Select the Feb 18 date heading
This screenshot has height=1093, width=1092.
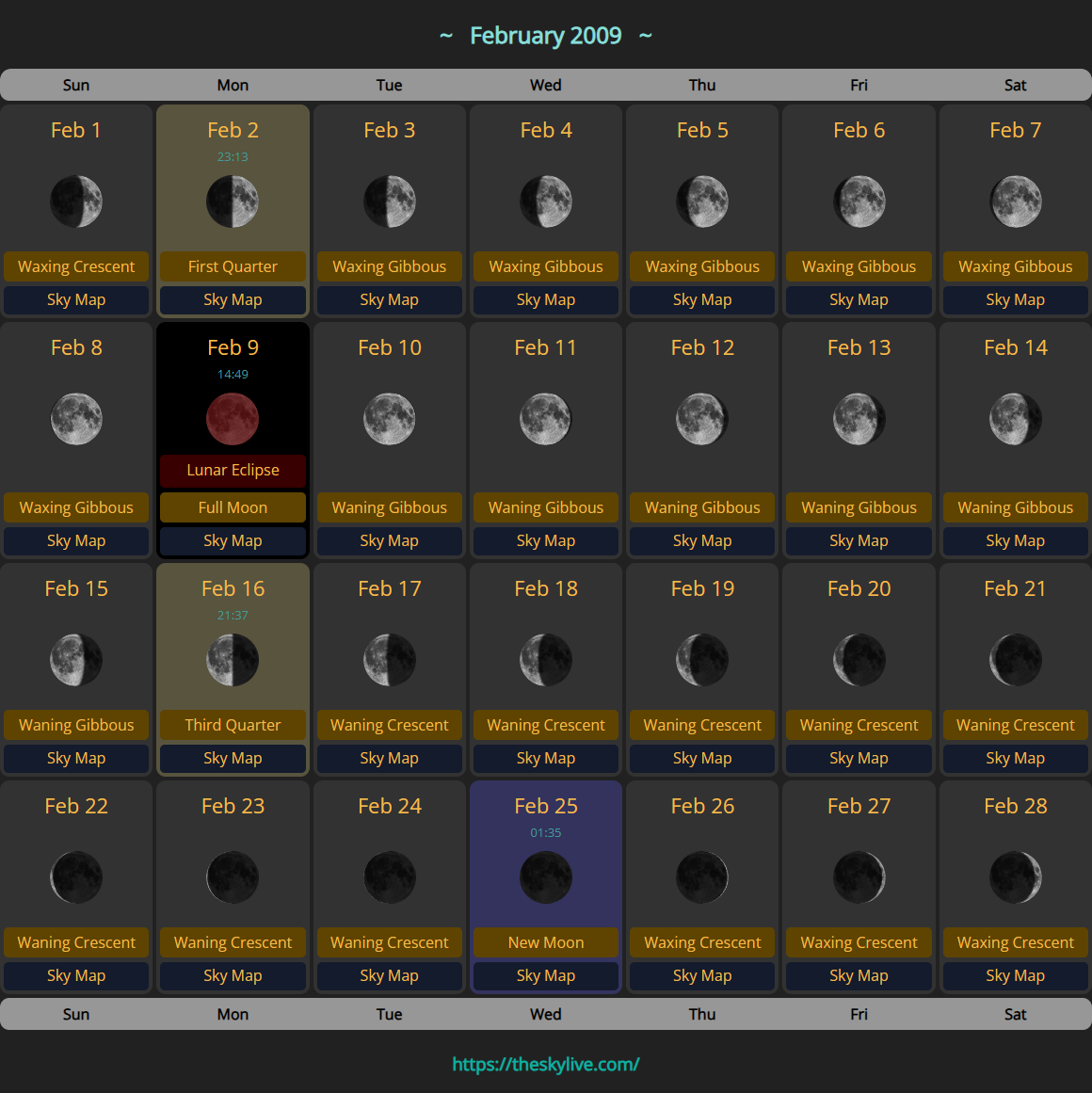(x=546, y=588)
